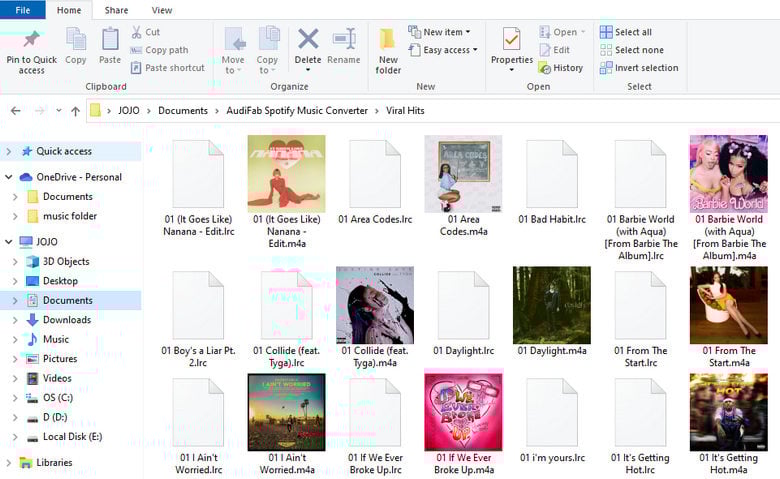
Task: Expand the Downloads tree node
Action: point(15,320)
